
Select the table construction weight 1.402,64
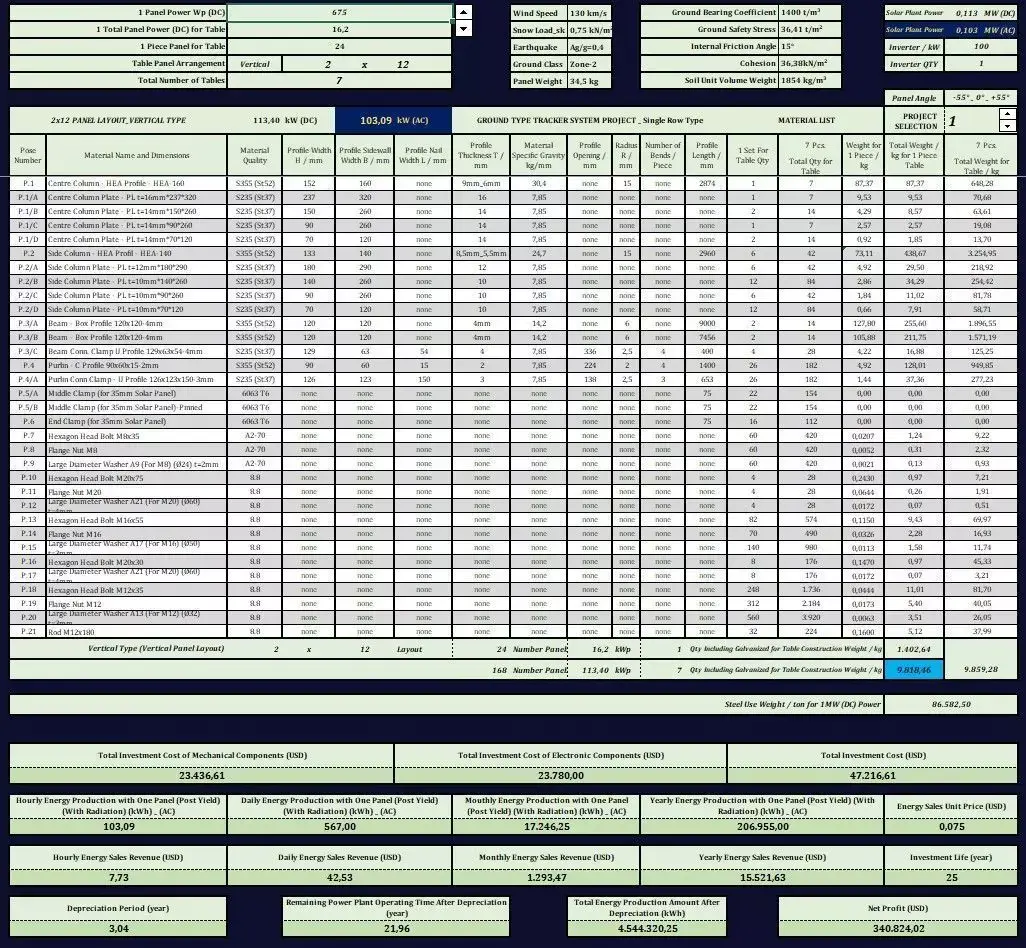[x=913, y=649]
